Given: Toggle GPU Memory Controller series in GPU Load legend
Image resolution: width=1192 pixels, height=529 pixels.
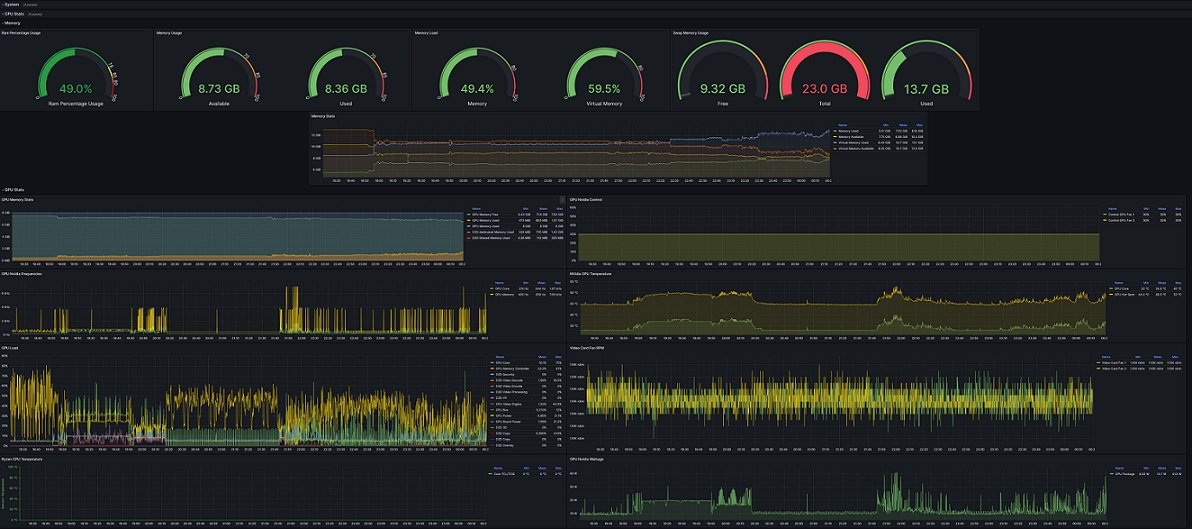Looking at the screenshot, I should point(512,369).
